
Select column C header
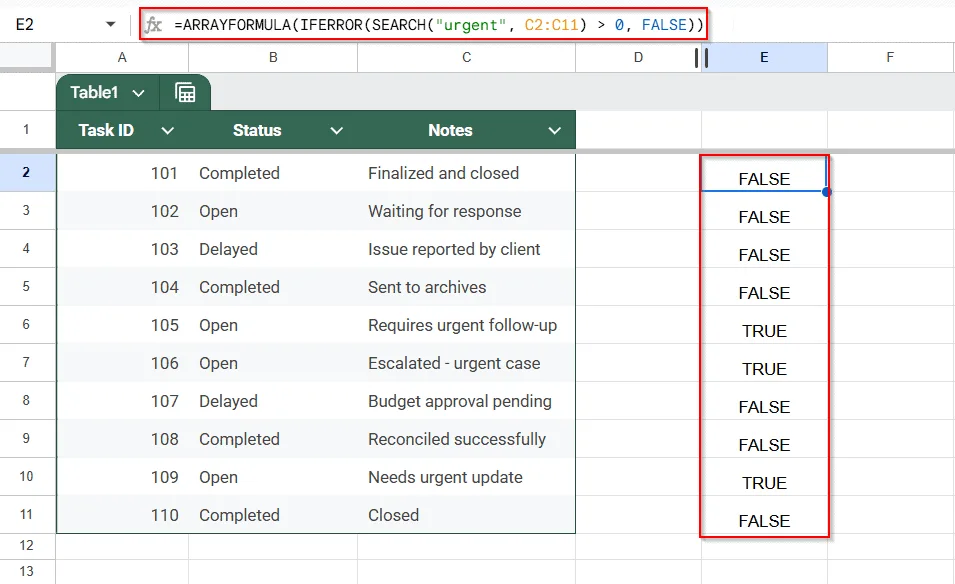[467, 57]
